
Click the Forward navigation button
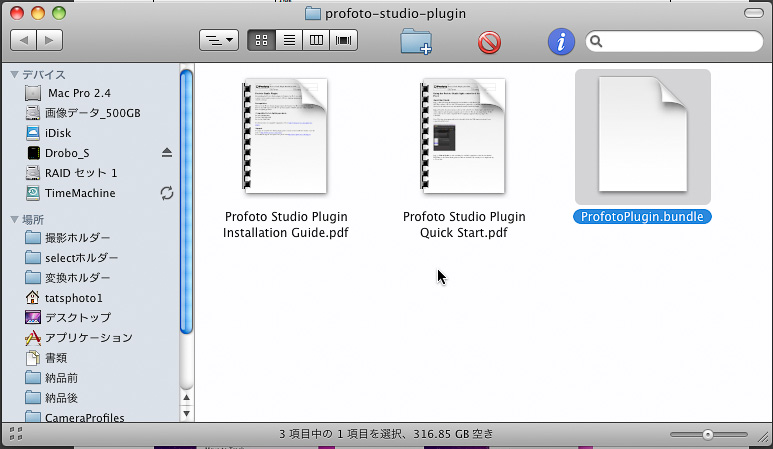49,41
